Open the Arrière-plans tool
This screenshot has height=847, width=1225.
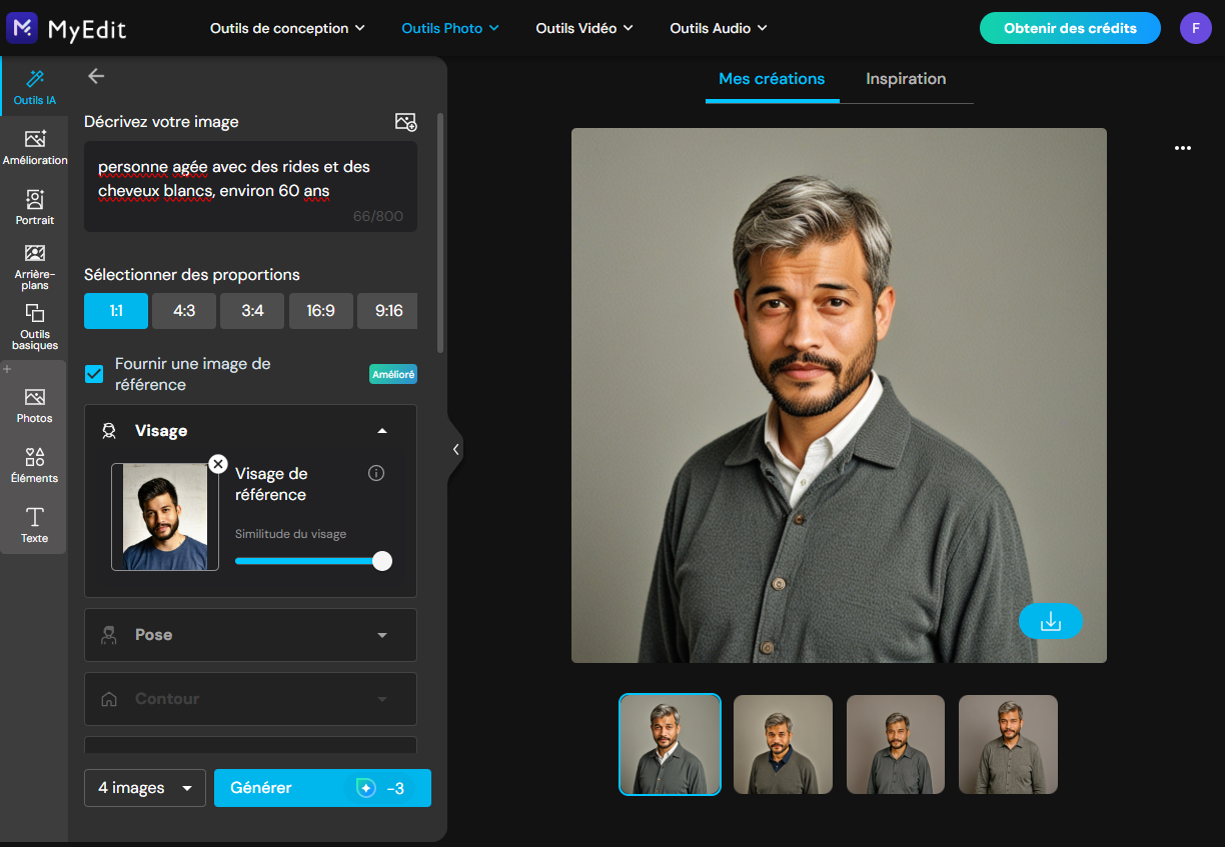(35, 267)
